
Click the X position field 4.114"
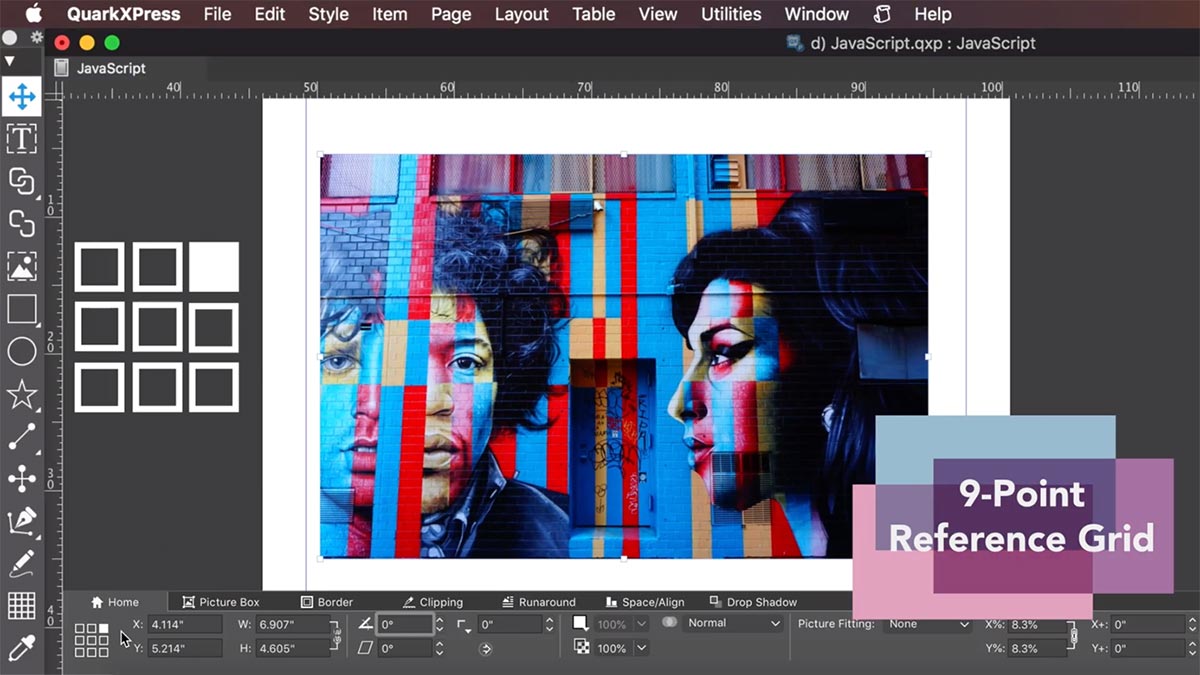point(185,624)
